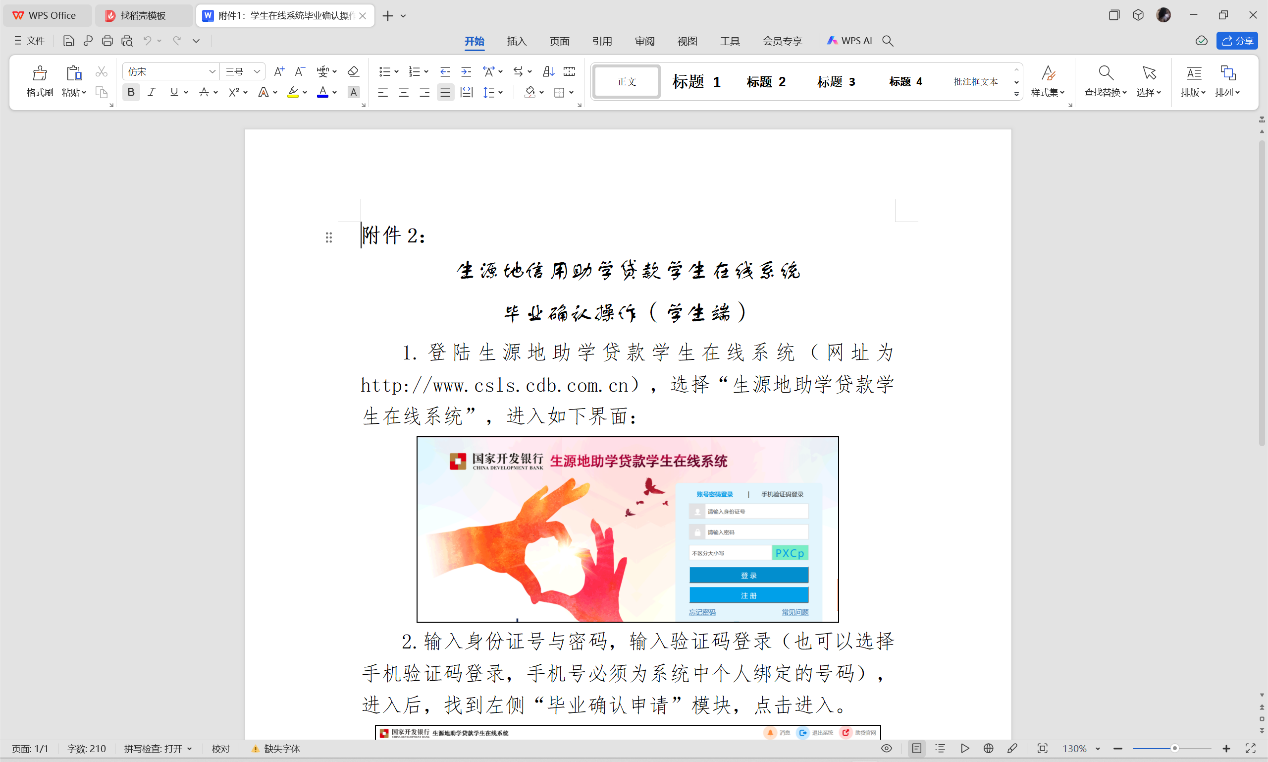Click the blue 分享 (Share) button
The height and width of the screenshot is (762, 1268).
(x=1237, y=41)
